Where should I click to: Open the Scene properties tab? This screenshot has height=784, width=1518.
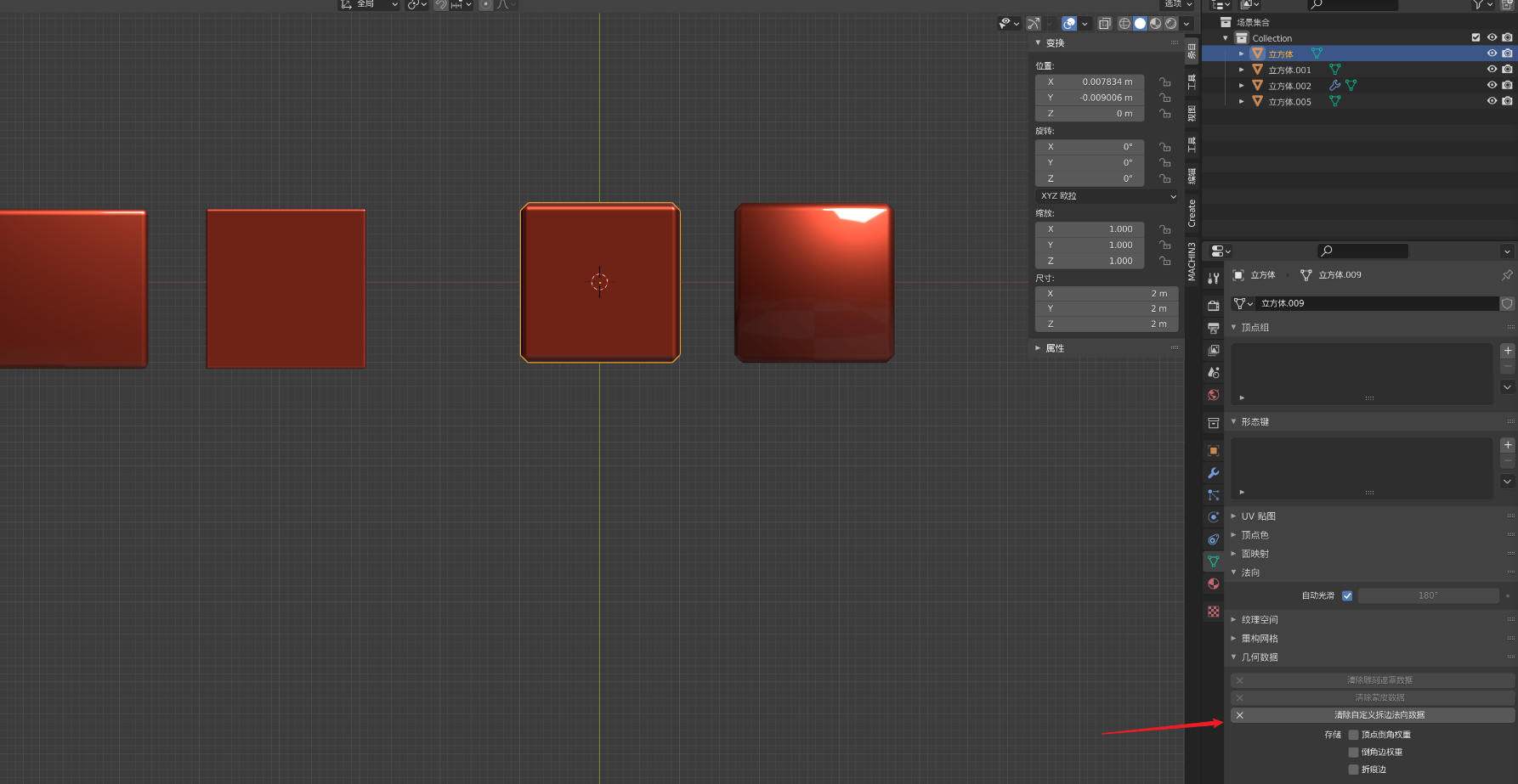(x=1213, y=372)
